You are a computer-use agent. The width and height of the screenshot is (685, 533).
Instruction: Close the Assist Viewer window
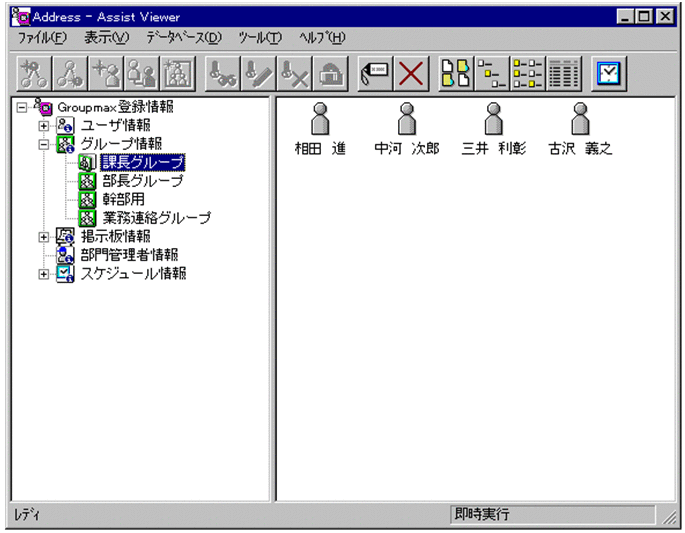665,17
